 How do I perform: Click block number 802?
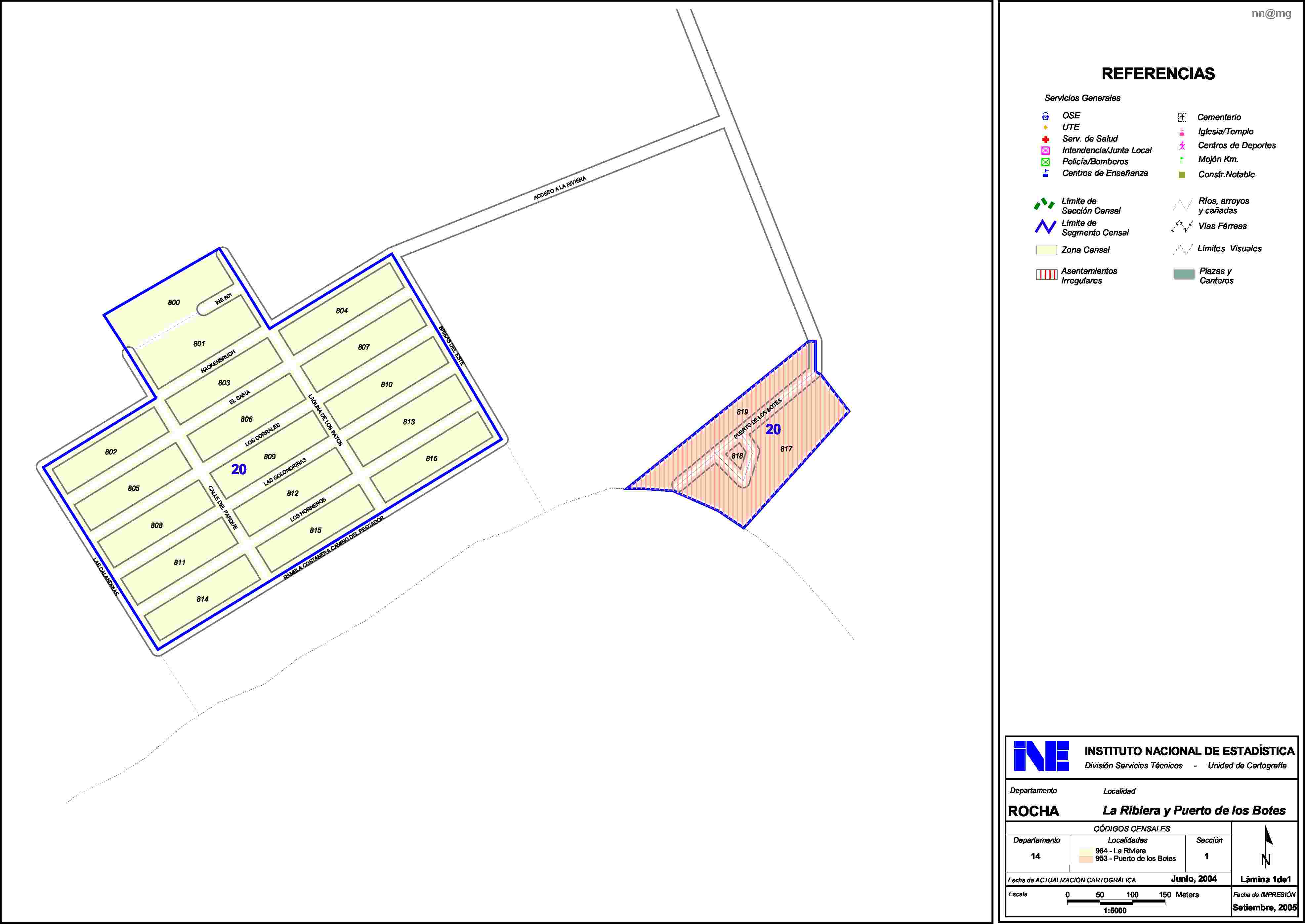(111, 452)
